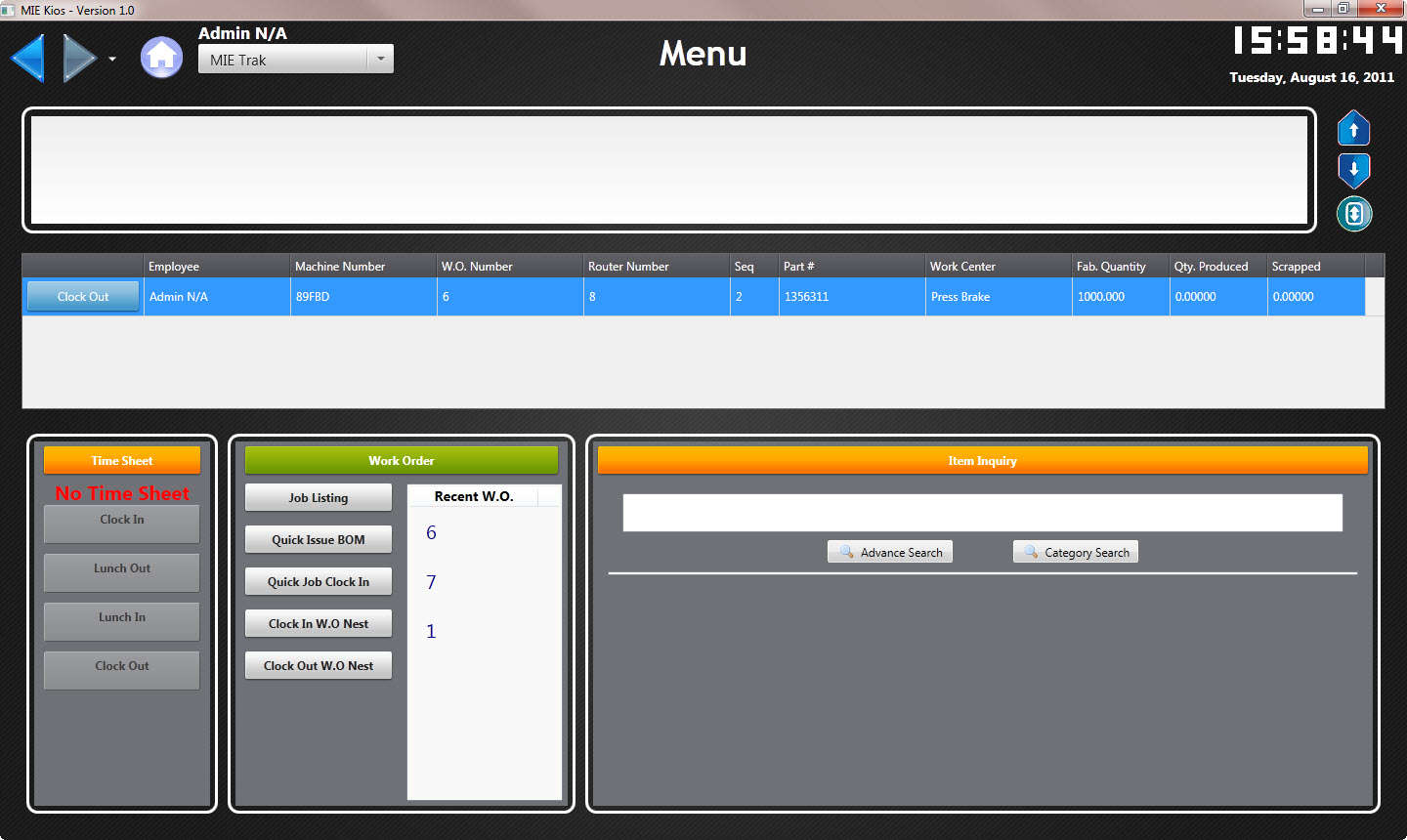Click the blue back arrow icon

27,59
